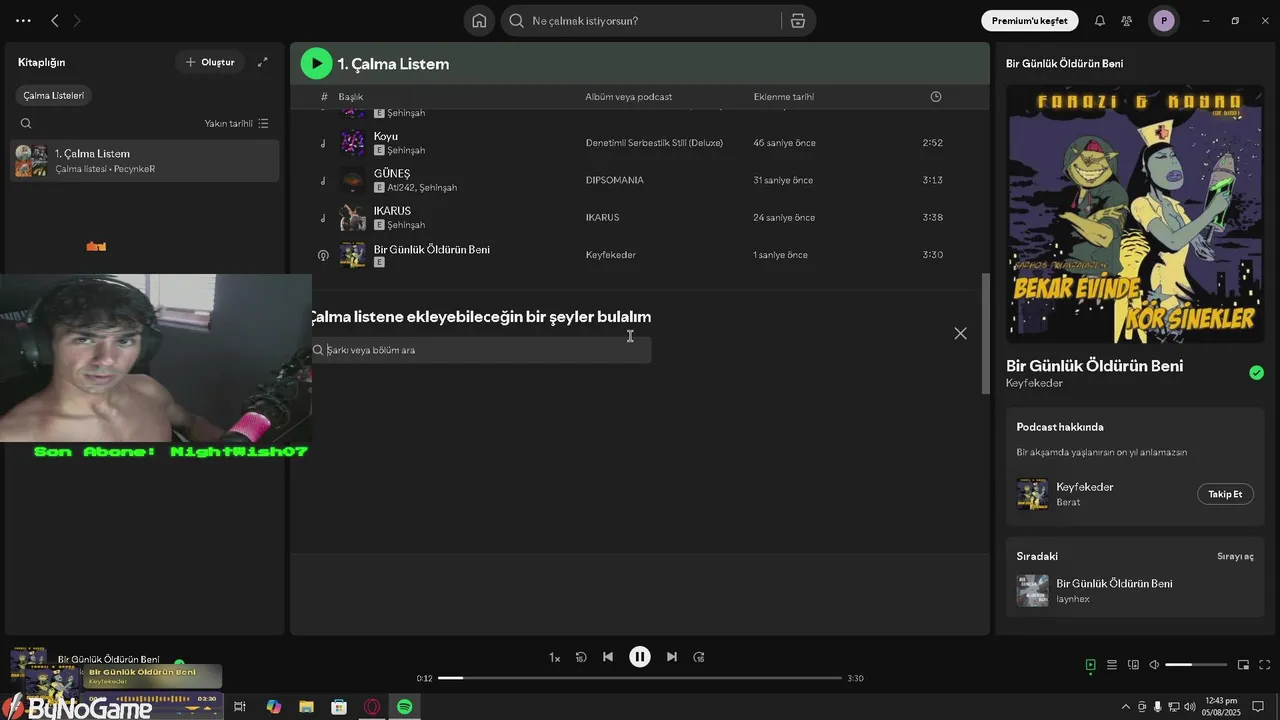The width and height of the screenshot is (1280, 720).
Task: Open the DIPSOMANIA album link
Action: [x=614, y=180]
